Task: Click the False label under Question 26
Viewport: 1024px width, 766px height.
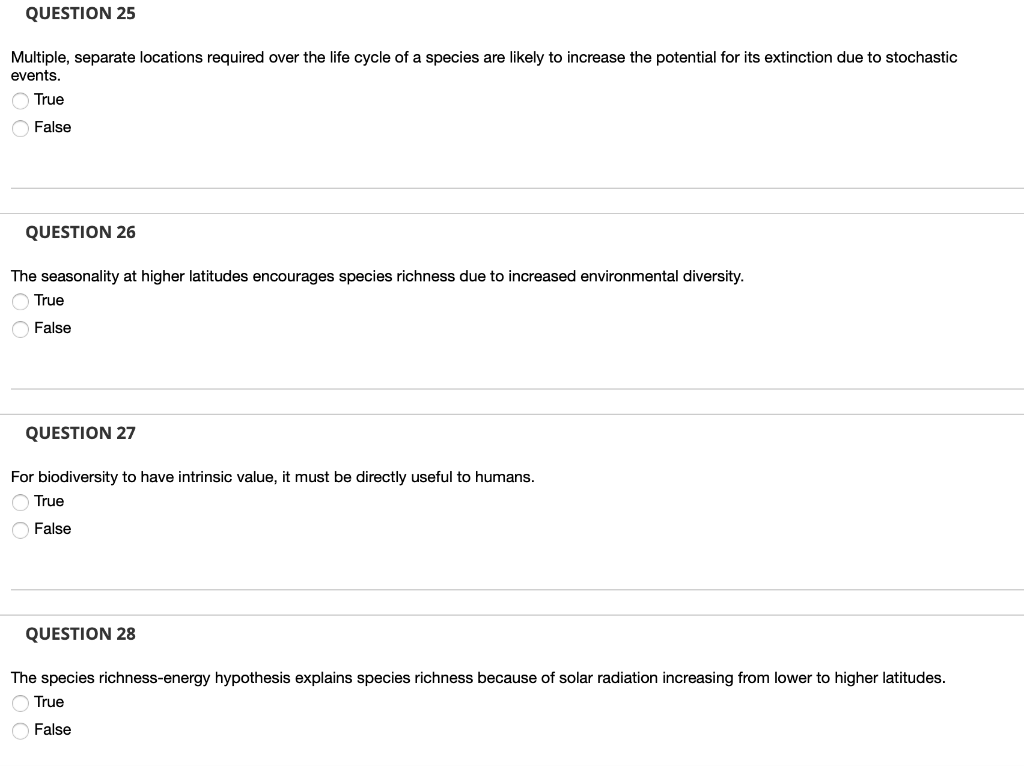Action: point(53,327)
